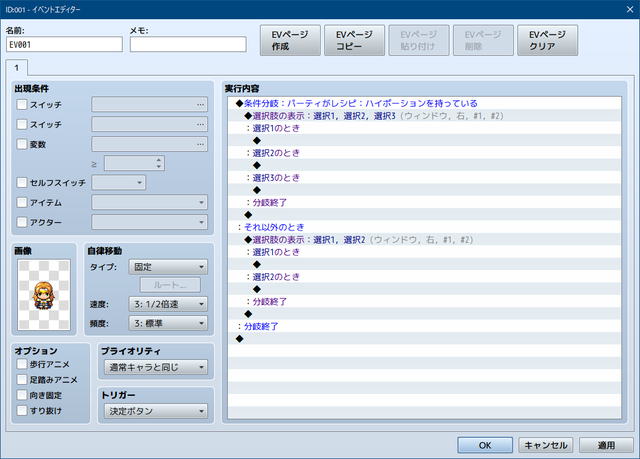Toggle the 歩行アニメ option
Viewport: 640px width, 459px height.
(22, 364)
